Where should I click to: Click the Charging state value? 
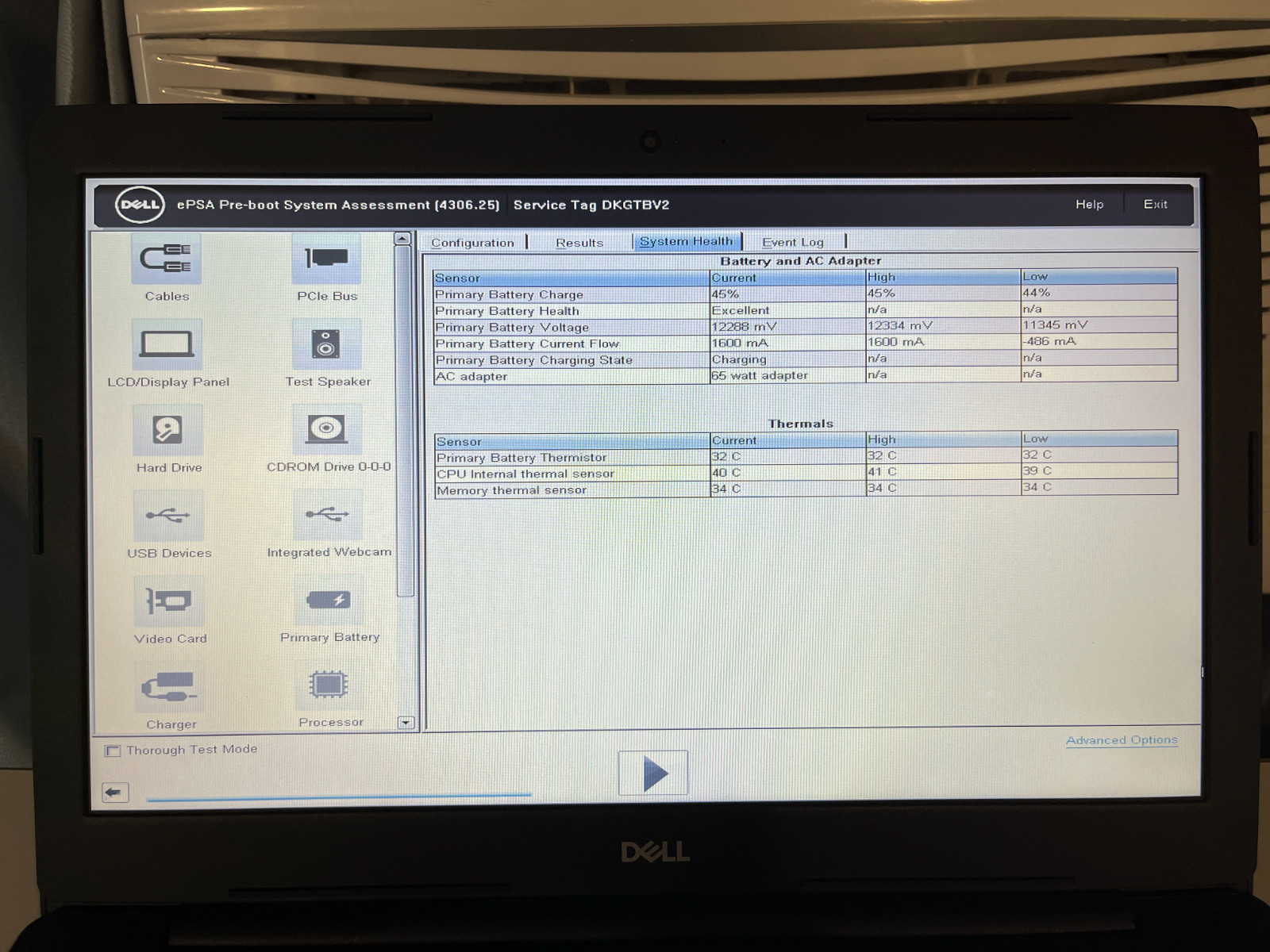point(739,359)
